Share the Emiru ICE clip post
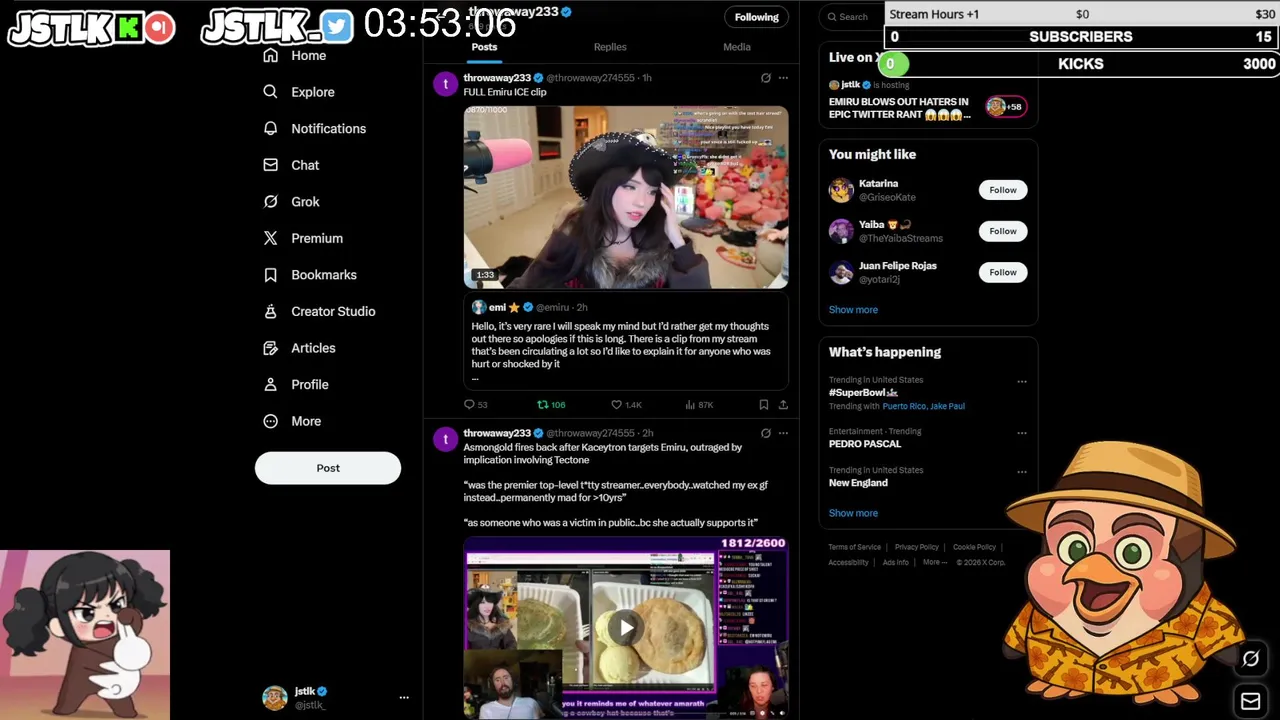This screenshot has height=720, width=1280. tap(783, 405)
